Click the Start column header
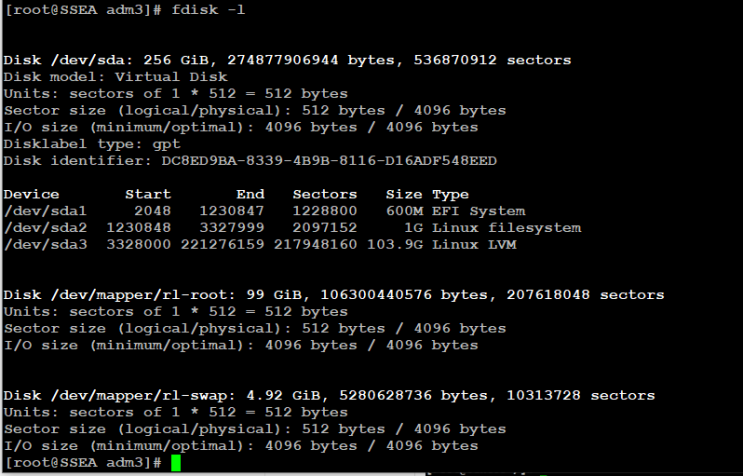The height and width of the screenshot is (476, 743). (x=147, y=194)
